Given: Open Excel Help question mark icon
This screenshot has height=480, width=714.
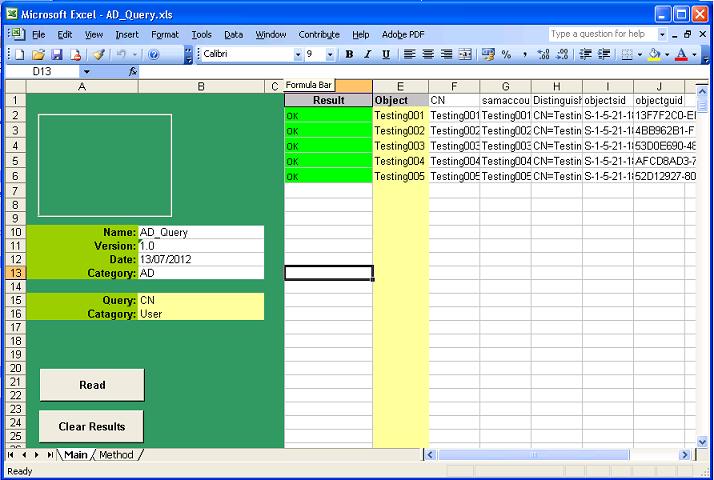Looking at the screenshot, I should click(153, 54).
